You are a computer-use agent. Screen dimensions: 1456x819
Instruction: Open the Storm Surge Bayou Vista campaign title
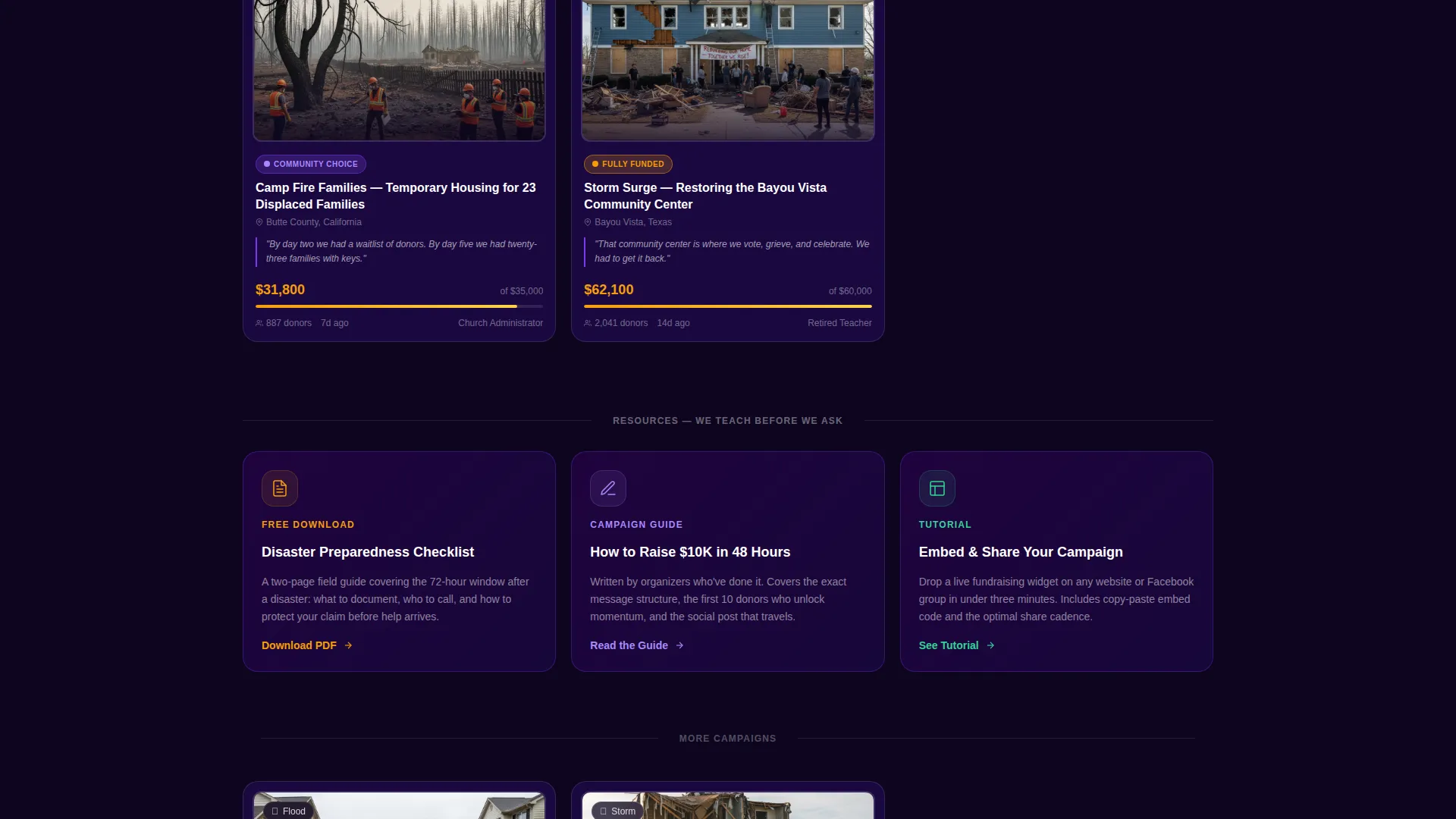(705, 196)
